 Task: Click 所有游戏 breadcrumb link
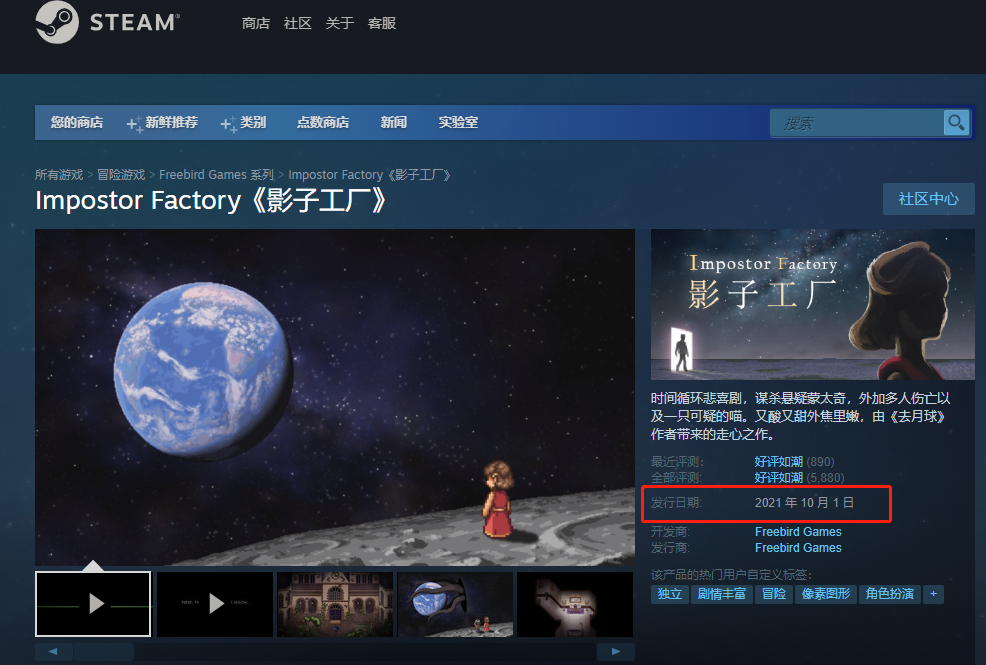[59, 175]
